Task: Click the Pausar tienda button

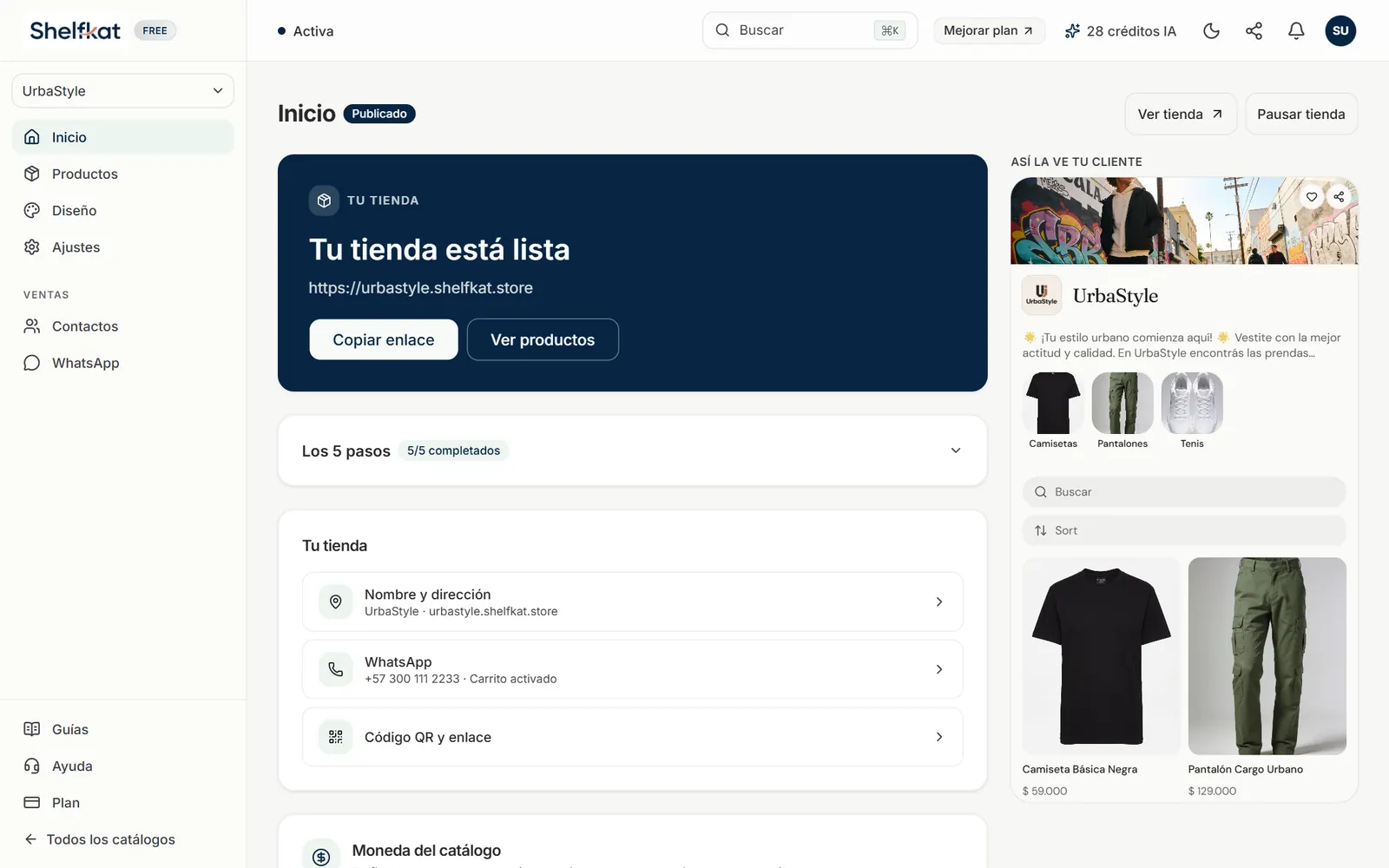Action: point(1301,114)
